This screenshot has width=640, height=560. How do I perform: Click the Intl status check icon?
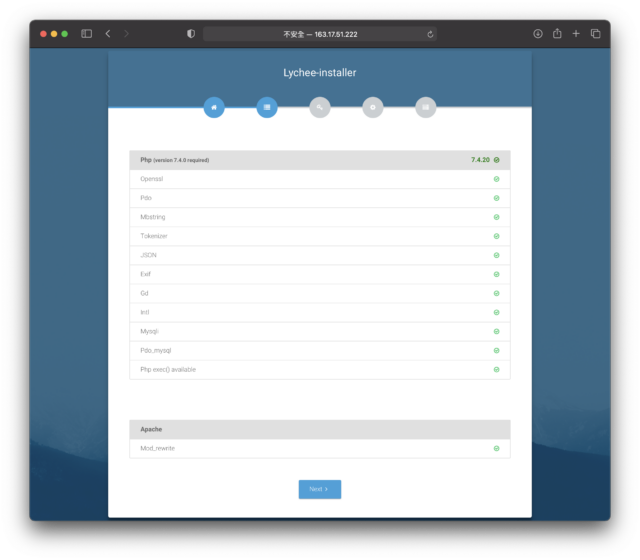click(x=496, y=312)
